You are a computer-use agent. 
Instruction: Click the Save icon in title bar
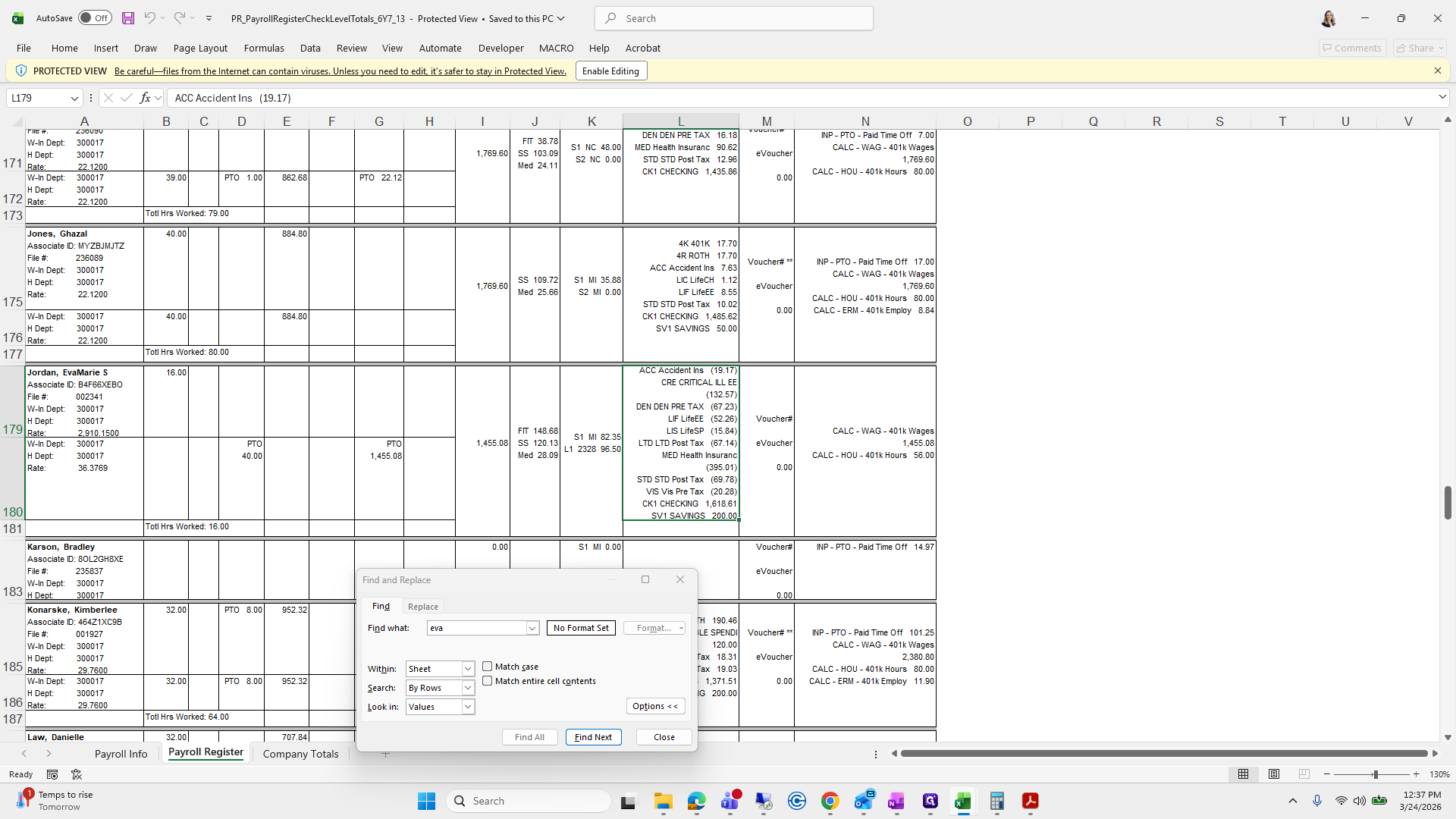pos(128,18)
